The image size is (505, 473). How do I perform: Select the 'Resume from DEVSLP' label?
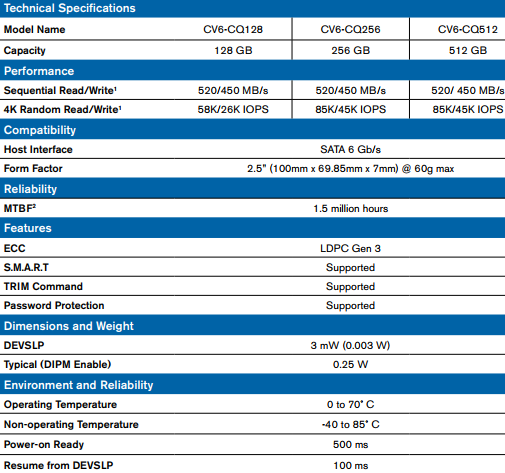coord(59,465)
